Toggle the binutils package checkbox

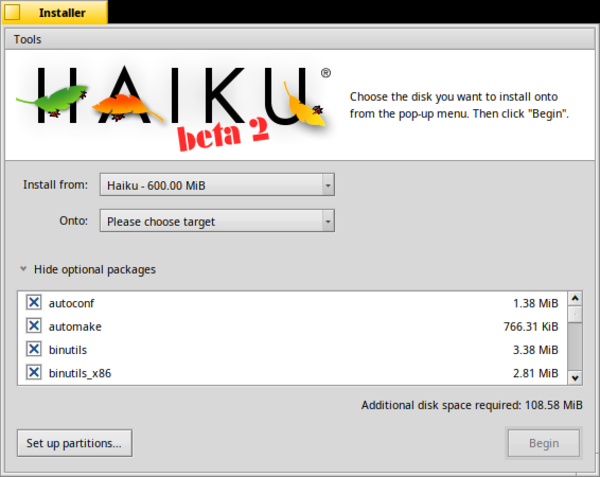(33, 350)
